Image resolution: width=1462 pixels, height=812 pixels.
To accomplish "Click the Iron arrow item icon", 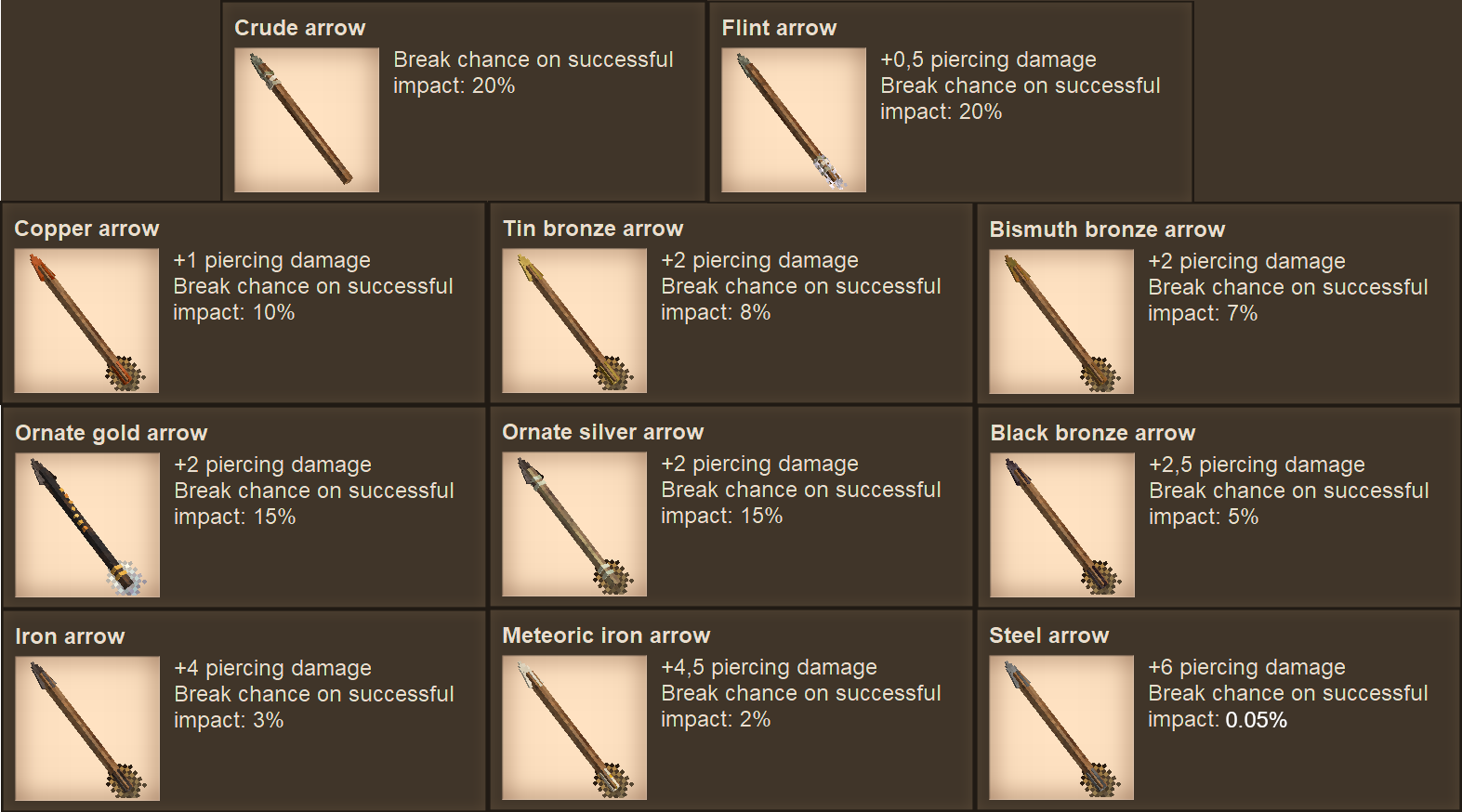I will pyautogui.click(x=87, y=728).
